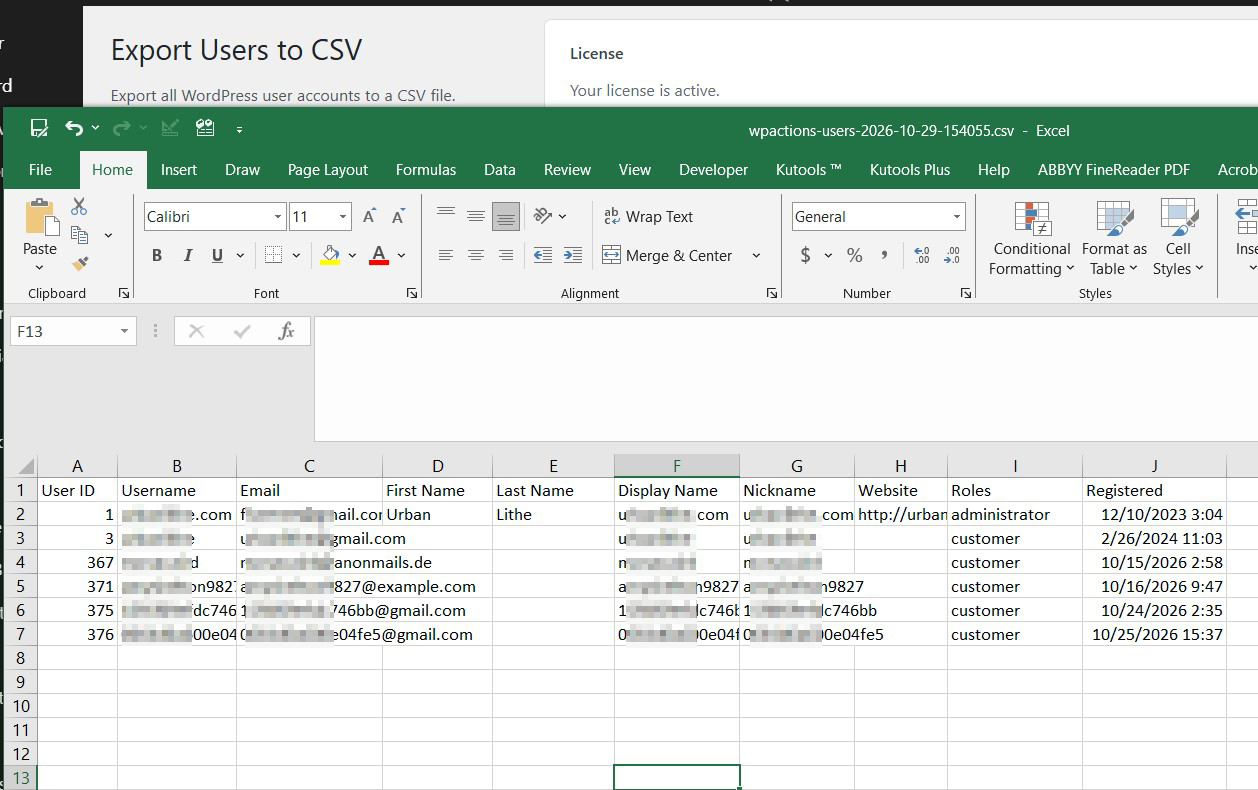The width and height of the screenshot is (1258, 790).
Task: Click Top Align icon
Action: [x=446, y=215]
